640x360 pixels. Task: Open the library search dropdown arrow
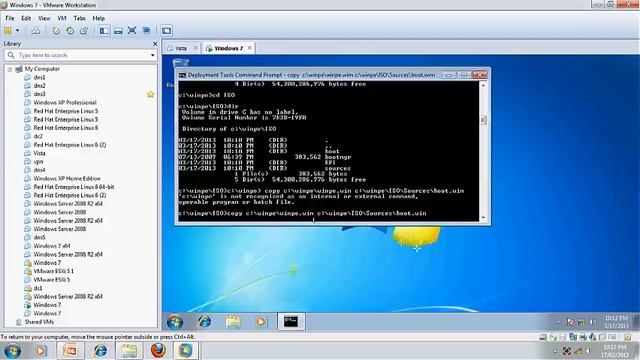153,55
